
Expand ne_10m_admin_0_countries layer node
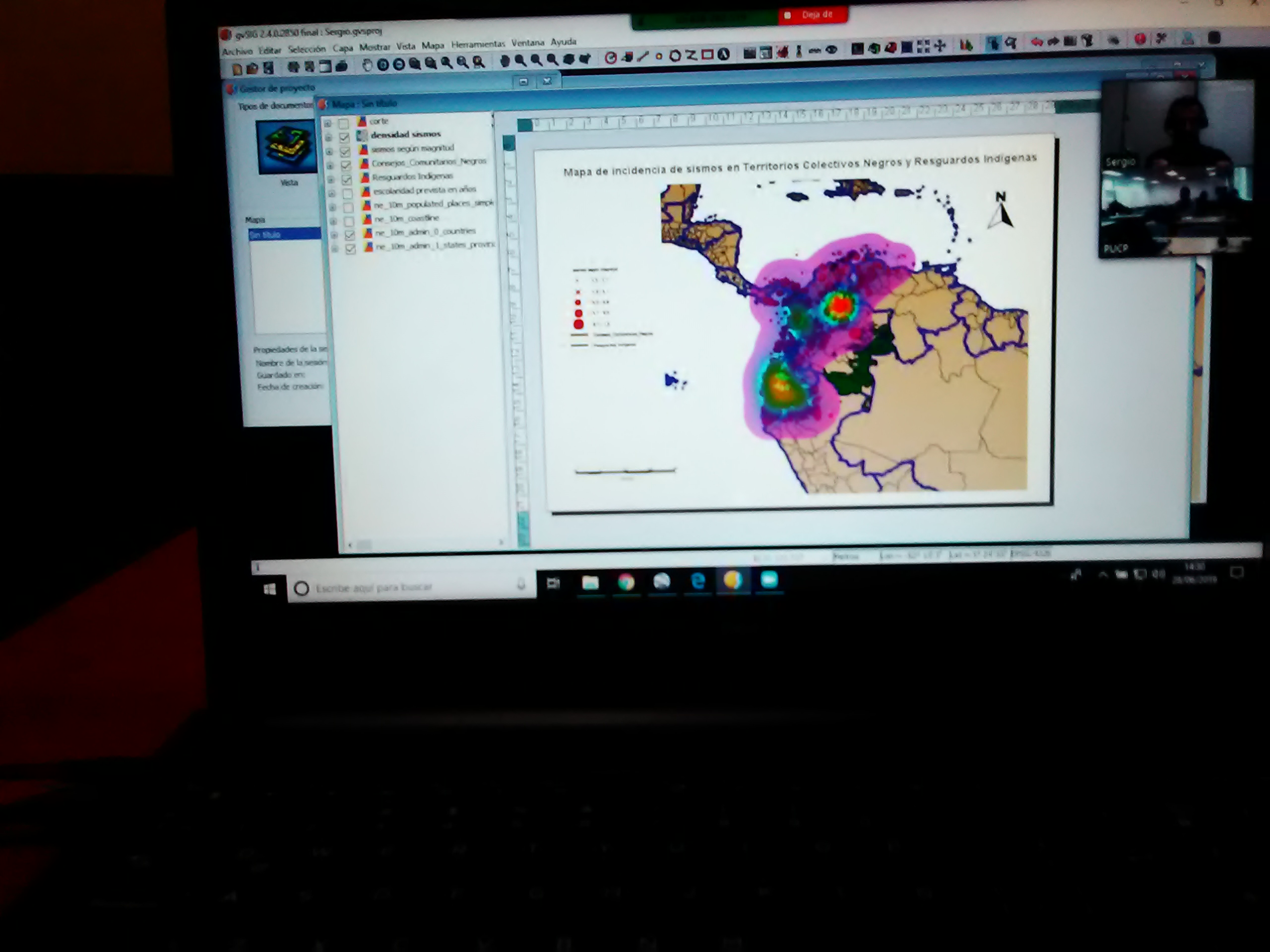pyautogui.click(x=334, y=236)
